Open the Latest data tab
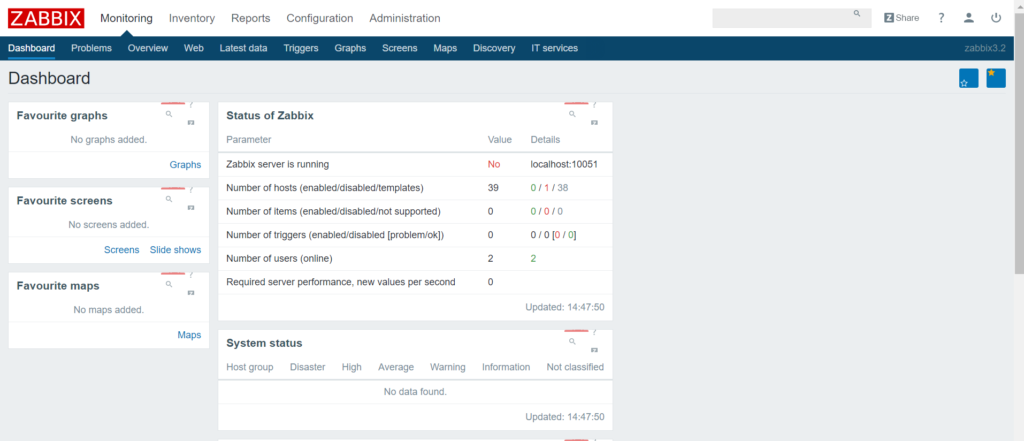 (244, 48)
